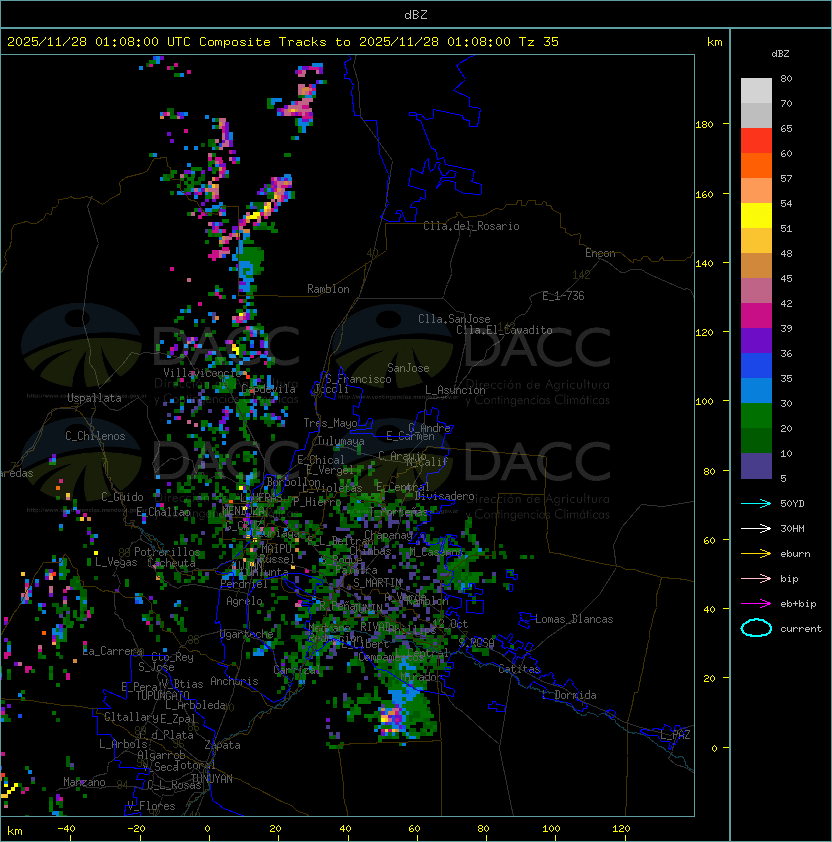832x842 pixels.
Task: Click the Encon map label
Action: click(x=600, y=253)
